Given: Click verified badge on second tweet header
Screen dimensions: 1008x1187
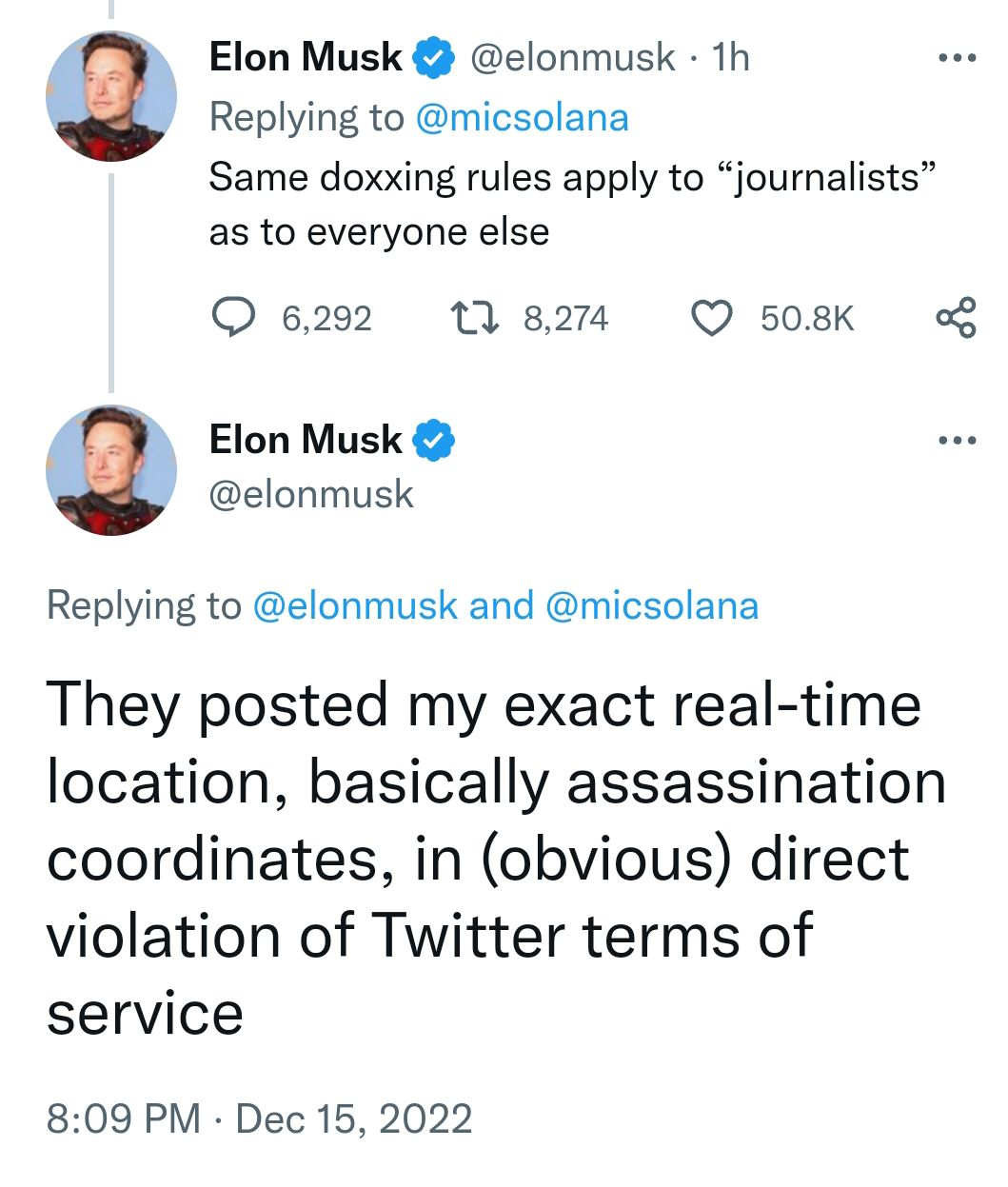Looking at the screenshot, I should tap(433, 441).
